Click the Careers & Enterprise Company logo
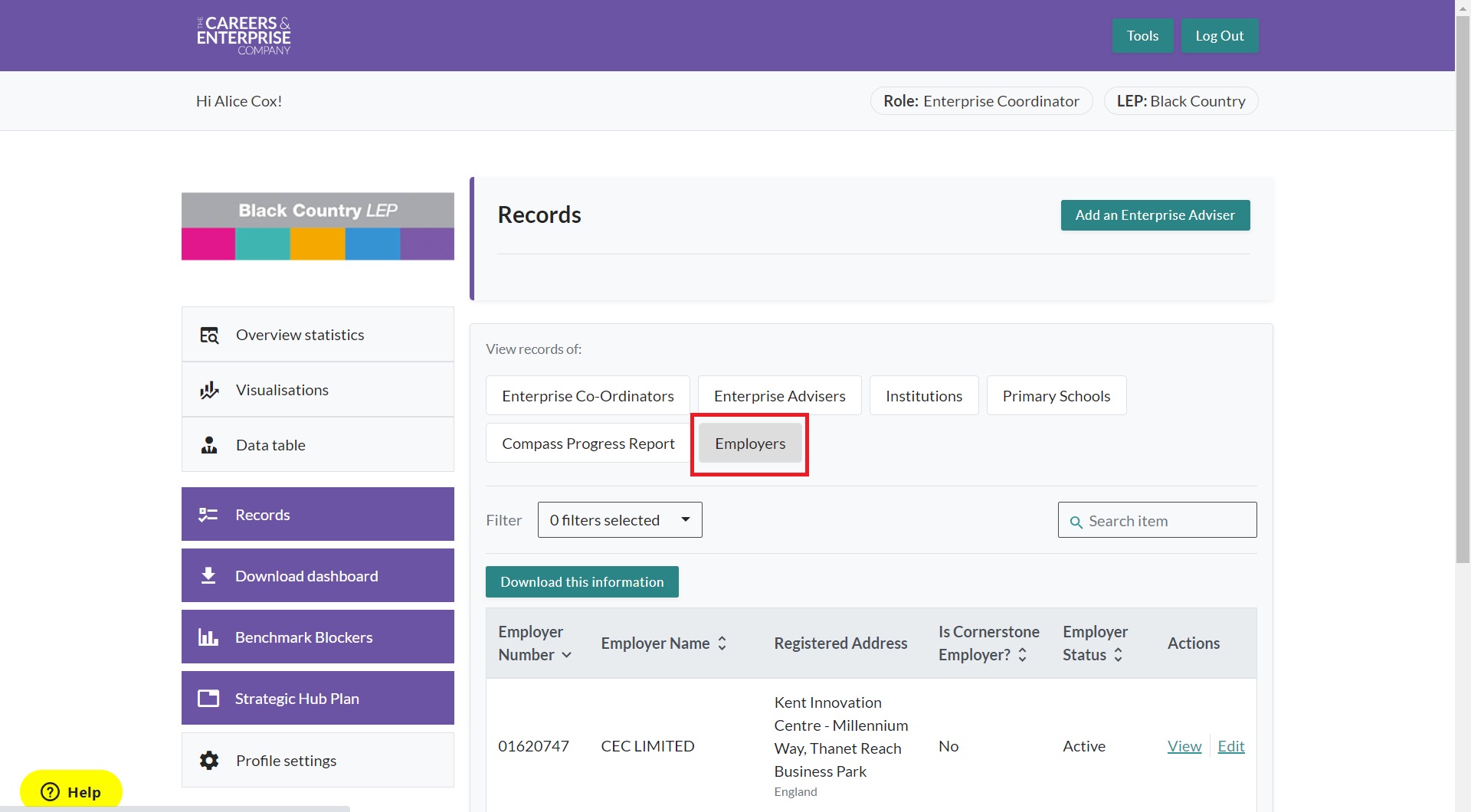This screenshot has width=1471, height=812. (244, 35)
